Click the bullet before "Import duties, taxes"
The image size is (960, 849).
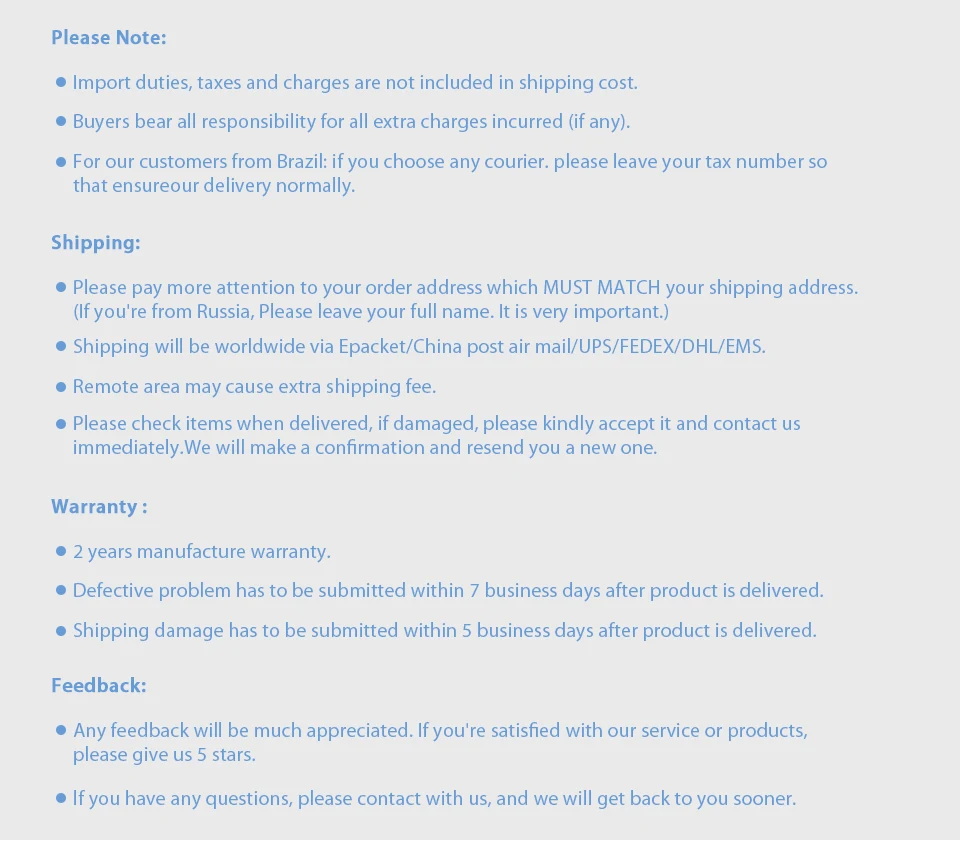point(61,82)
